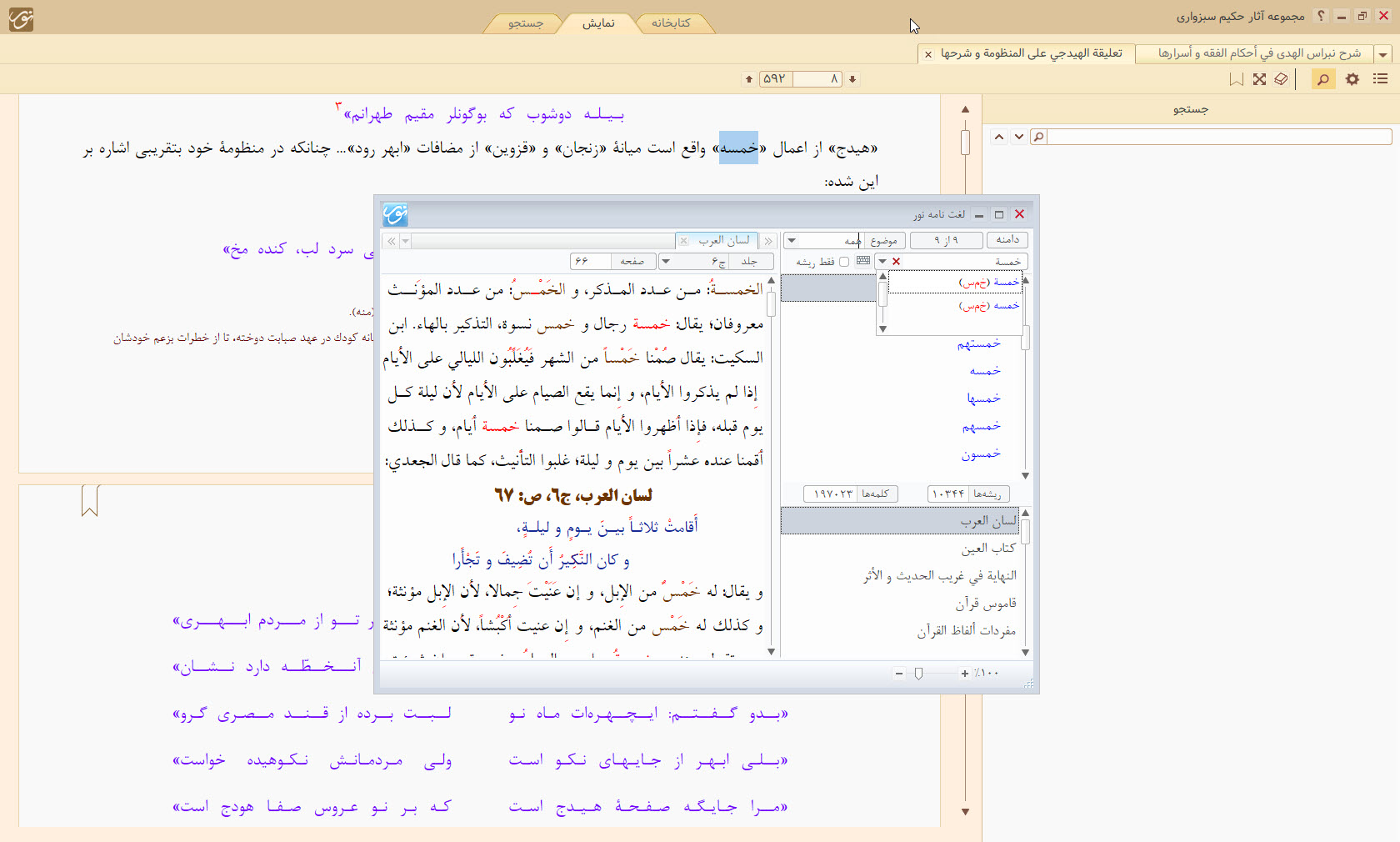Zoom out with the minus button in dictionary
Viewport: 1400px width, 842px height.
[x=899, y=674]
